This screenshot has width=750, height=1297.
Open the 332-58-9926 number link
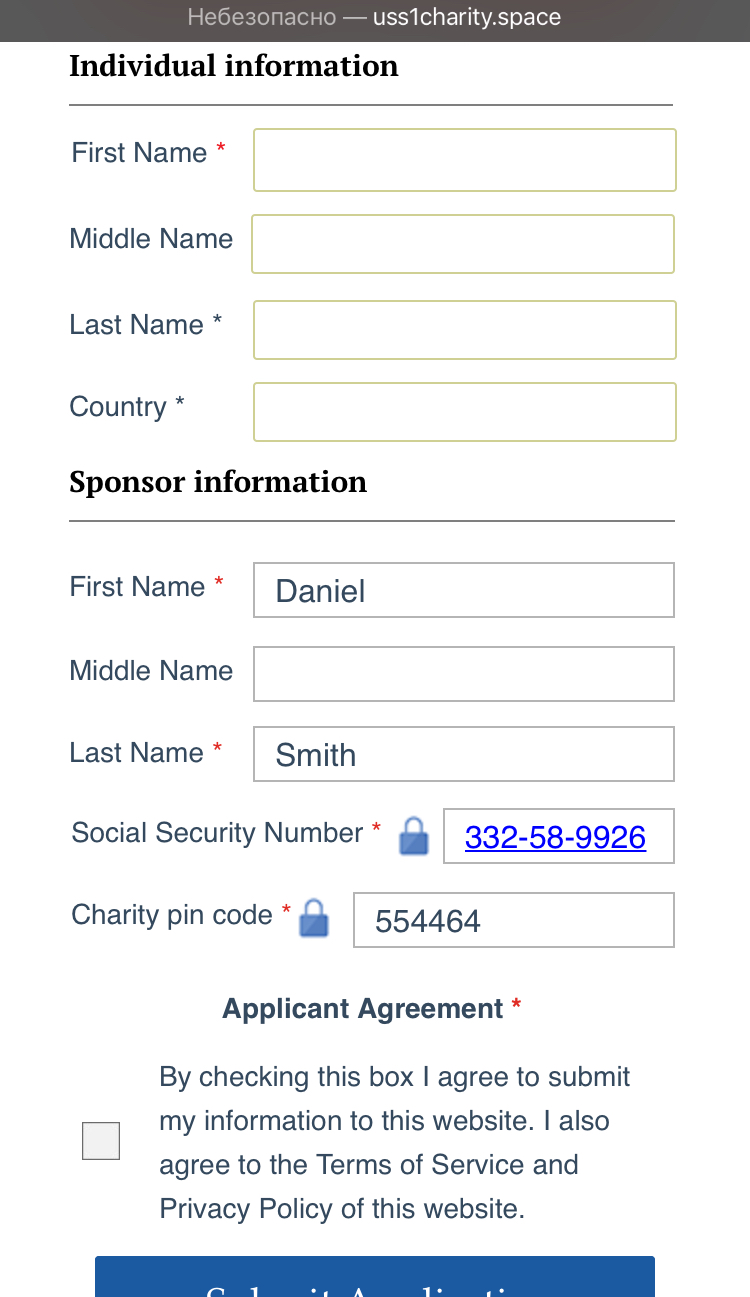tap(555, 837)
